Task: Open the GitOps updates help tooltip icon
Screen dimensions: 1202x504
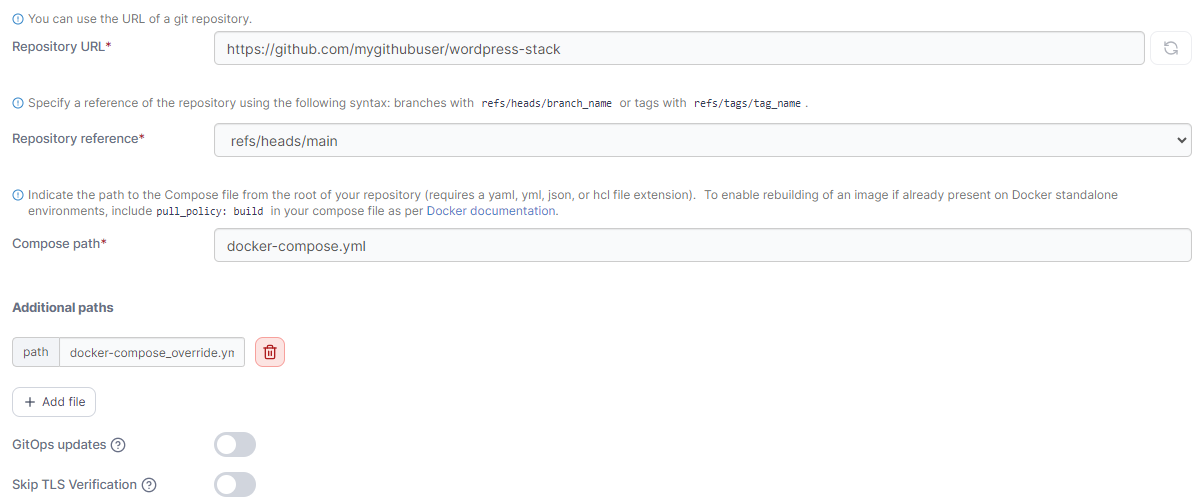Action: point(118,445)
